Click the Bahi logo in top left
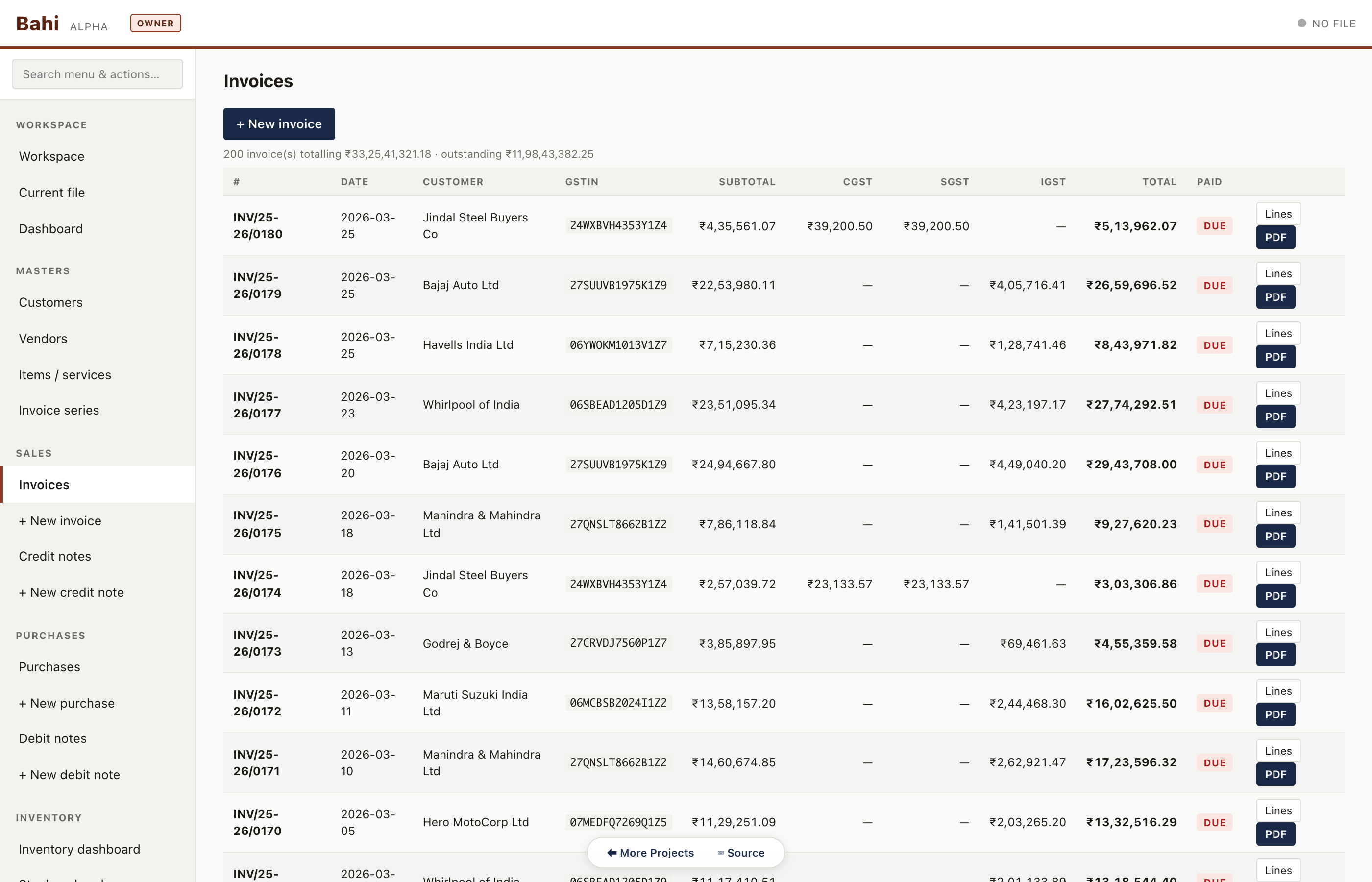Image resolution: width=1372 pixels, height=882 pixels. (37, 23)
